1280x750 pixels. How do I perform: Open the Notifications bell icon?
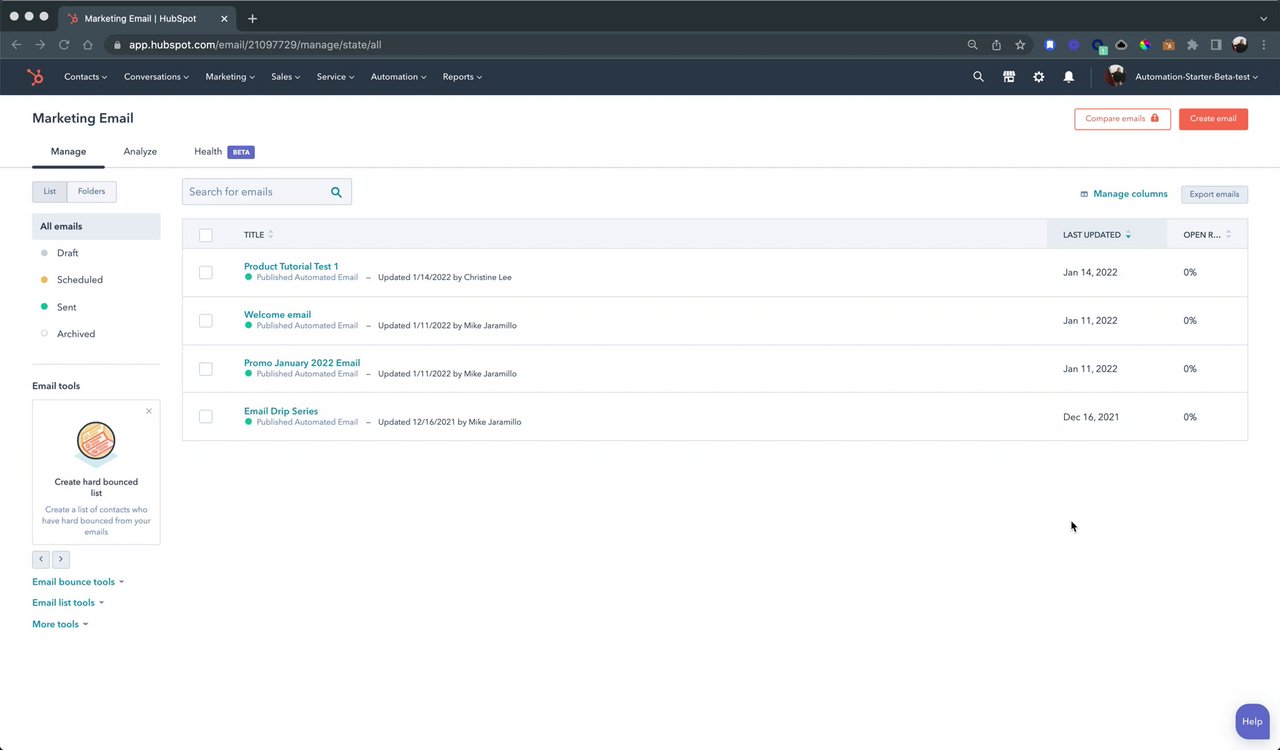(1069, 77)
